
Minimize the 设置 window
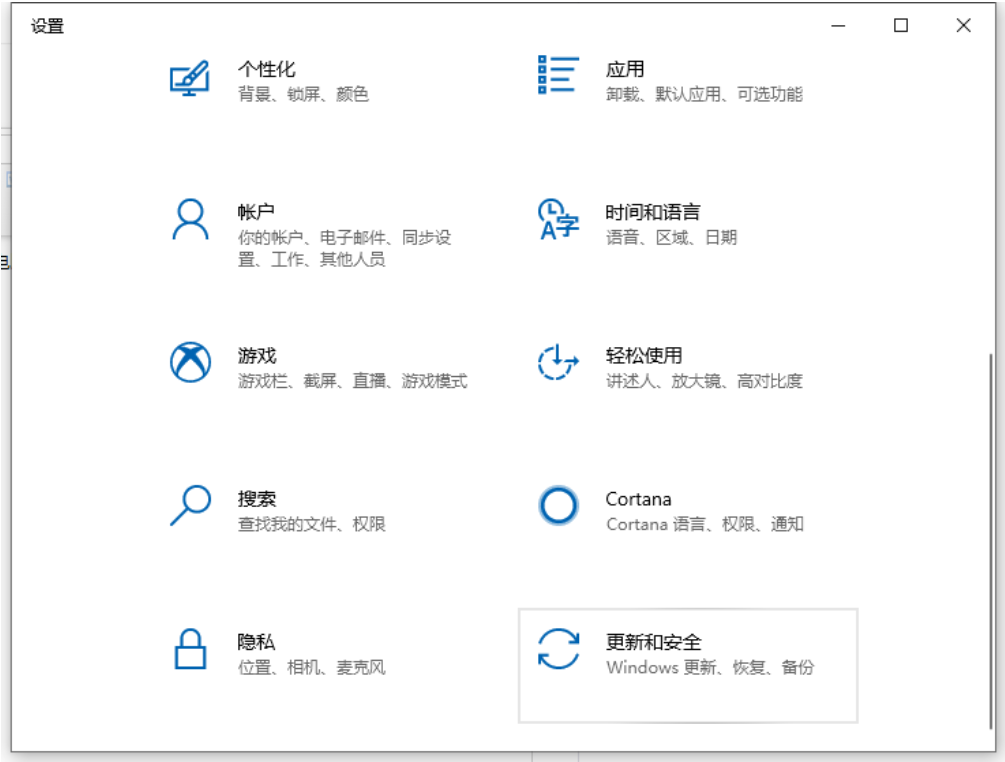point(838,26)
